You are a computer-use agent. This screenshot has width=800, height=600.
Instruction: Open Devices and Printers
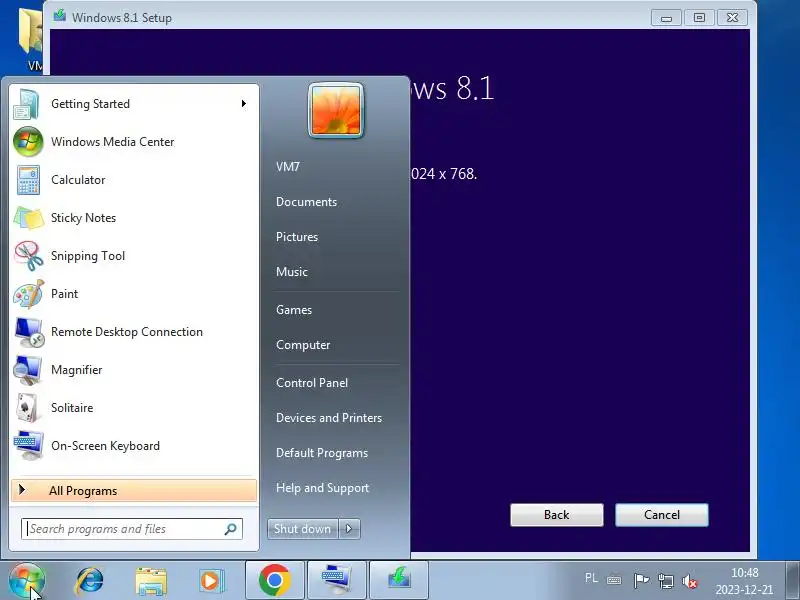329,418
